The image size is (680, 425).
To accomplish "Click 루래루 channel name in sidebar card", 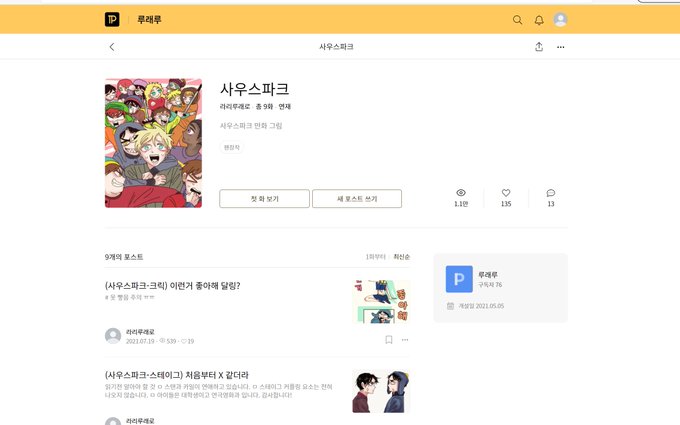I will coord(488,275).
